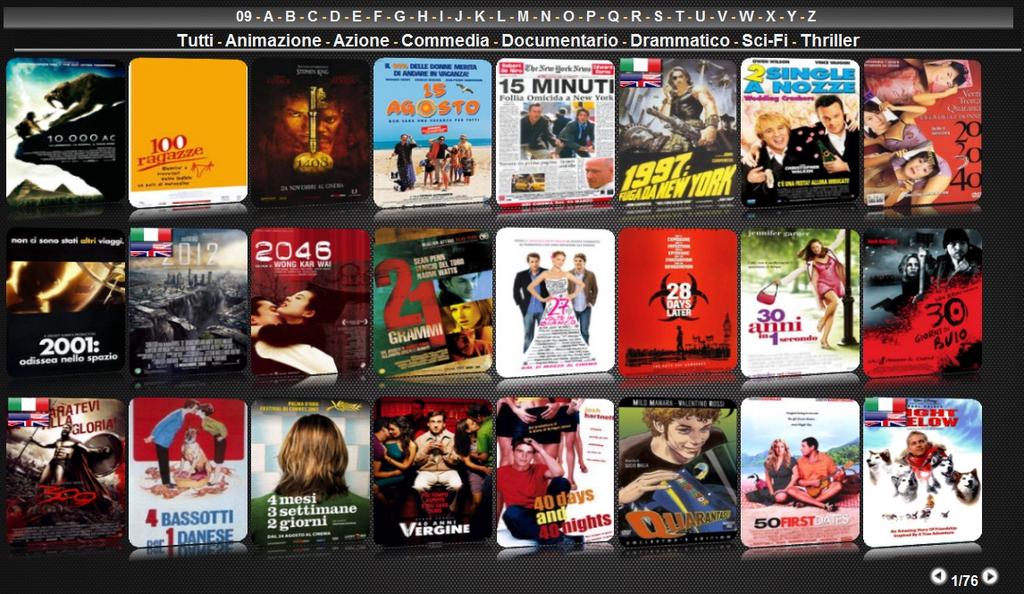Open the 10.000 AC movie poster

[x=65, y=133]
